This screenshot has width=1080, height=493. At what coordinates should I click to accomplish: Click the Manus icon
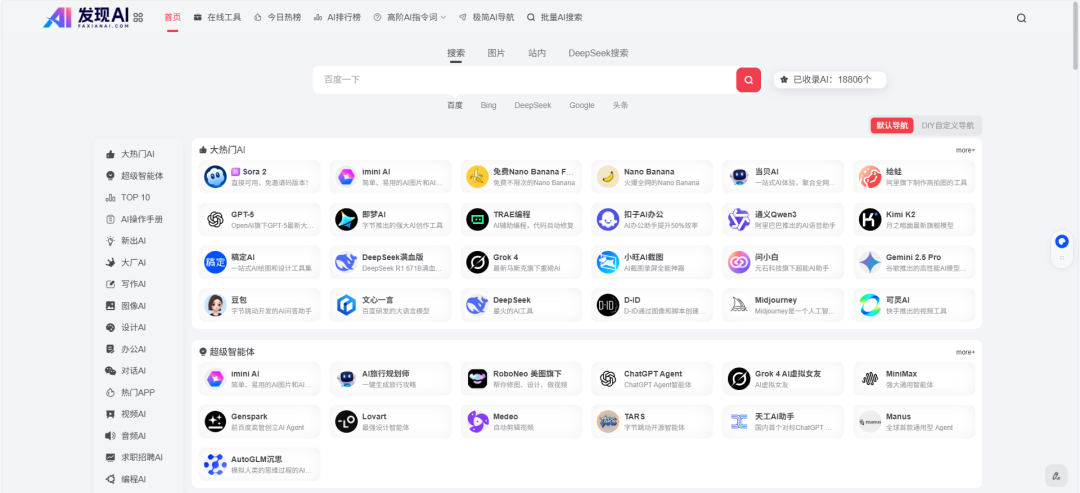[870, 421]
